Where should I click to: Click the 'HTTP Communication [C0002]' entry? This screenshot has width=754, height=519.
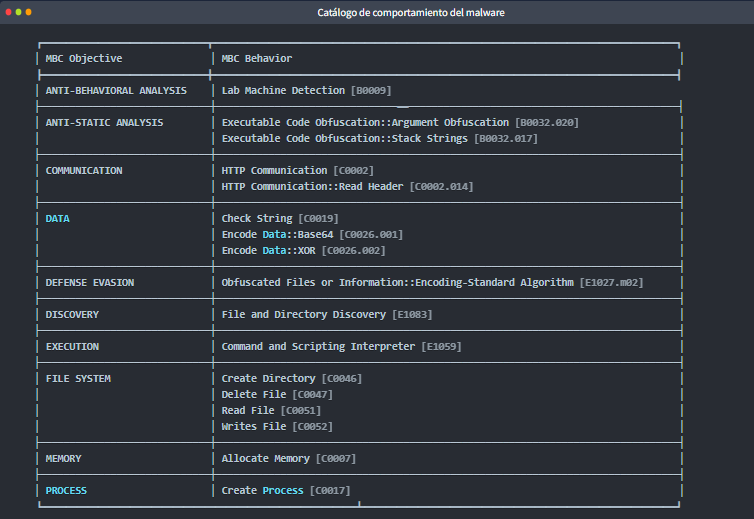coord(298,171)
